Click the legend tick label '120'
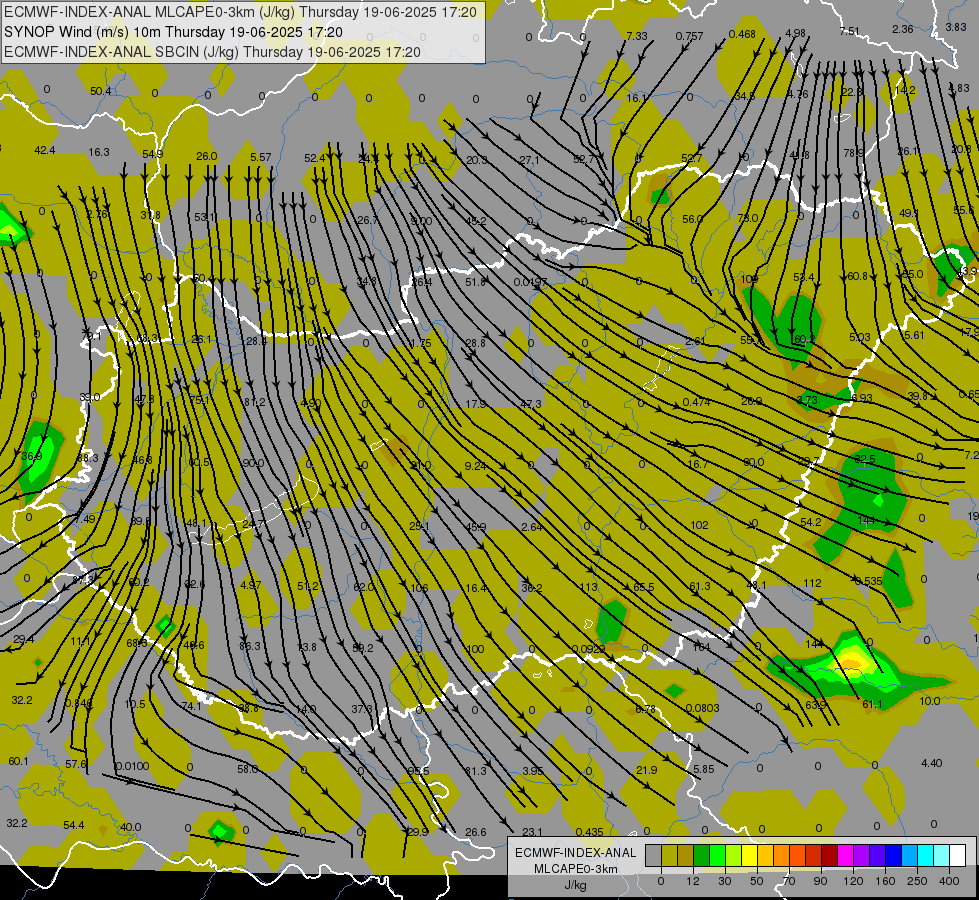Screen dimensions: 979x900 [853, 881]
